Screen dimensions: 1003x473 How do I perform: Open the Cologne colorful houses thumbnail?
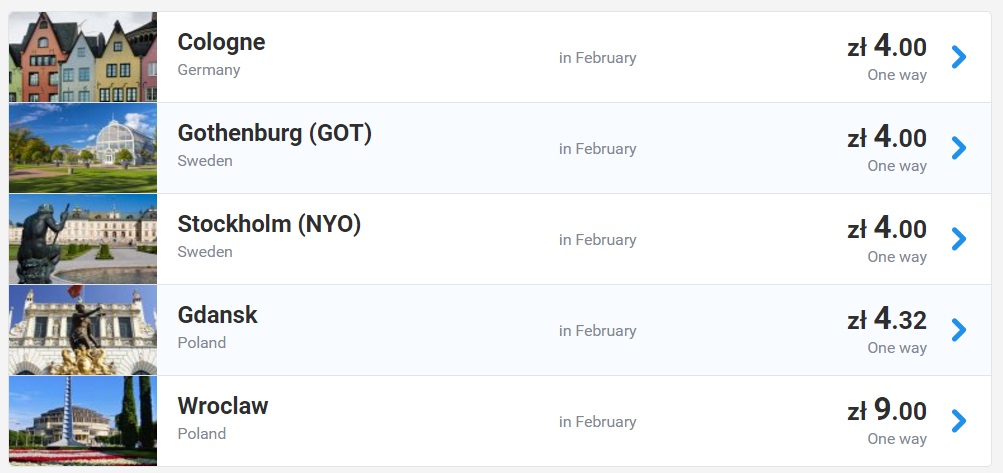pyautogui.click(x=83, y=57)
